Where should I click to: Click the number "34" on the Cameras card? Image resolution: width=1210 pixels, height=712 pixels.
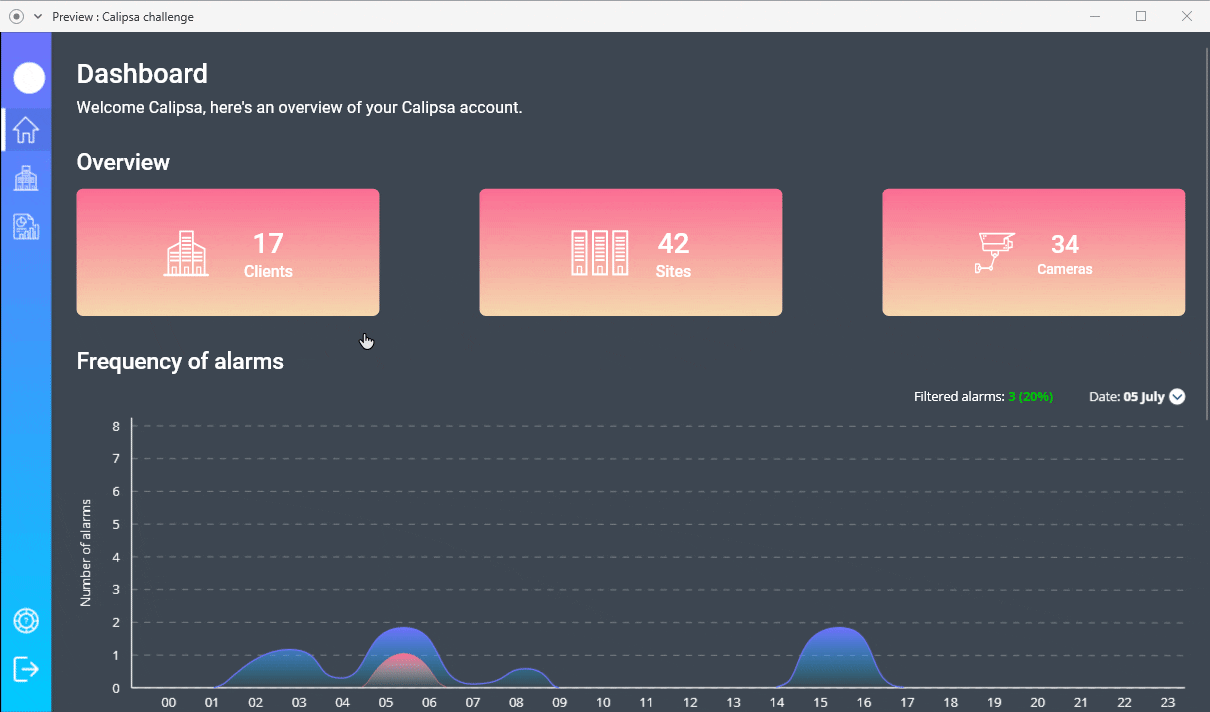[1065, 244]
